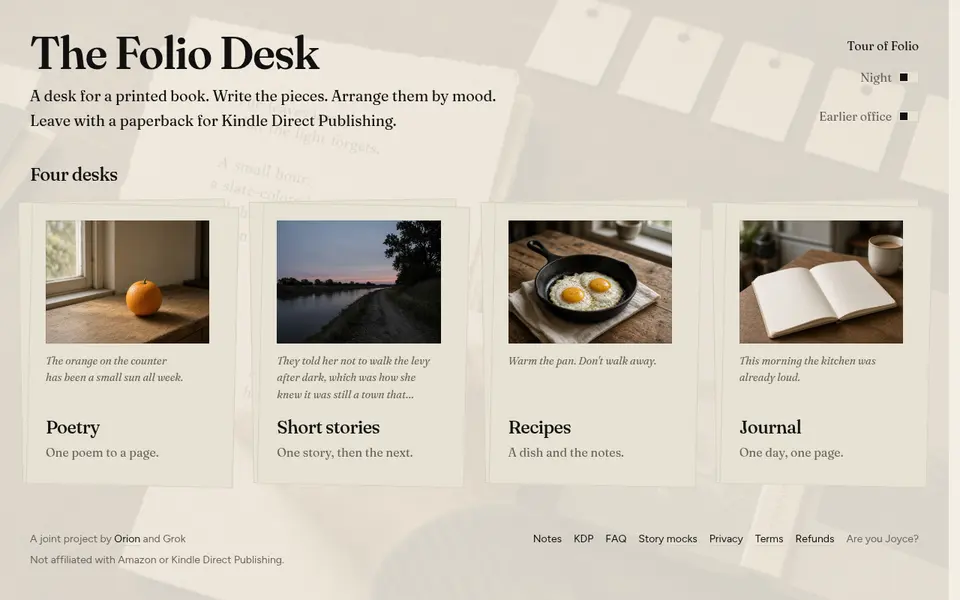Click the 'A desk for a printed book' tagline
Screen dimensions: 960x600
click(263, 108)
